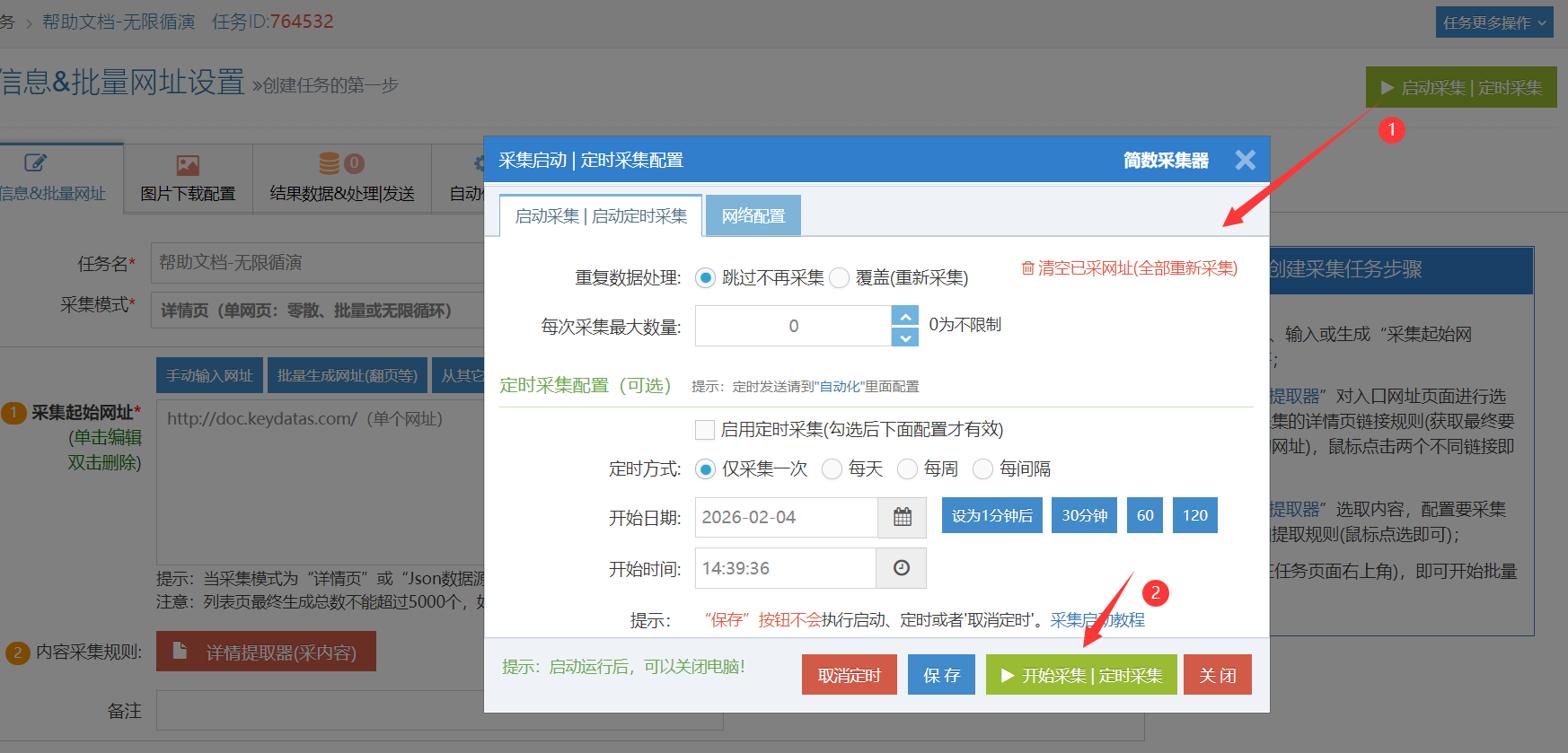The image size is (1568, 753).
Task: Click 30分钟 quick time button
Action: [x=1085, y=515]
